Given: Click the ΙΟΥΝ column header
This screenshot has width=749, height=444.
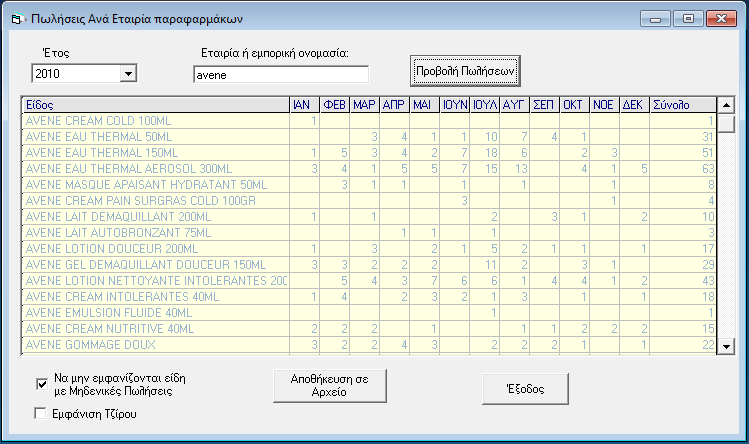Looking at the screenshot, I should pos(455,105).
